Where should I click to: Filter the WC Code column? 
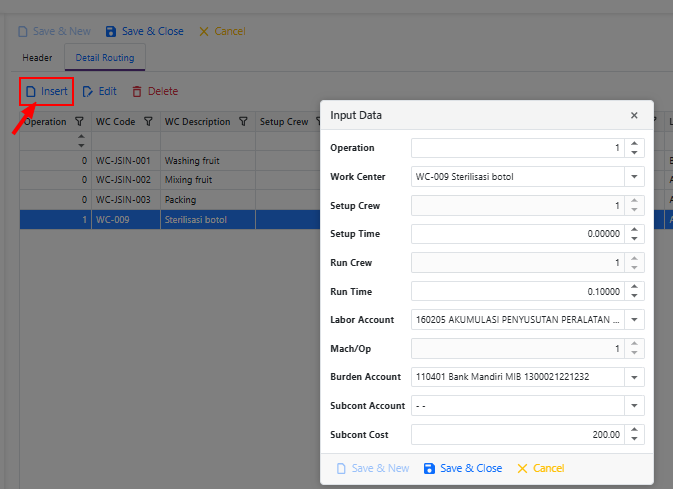pyautogui.click(x=148, y=121)
